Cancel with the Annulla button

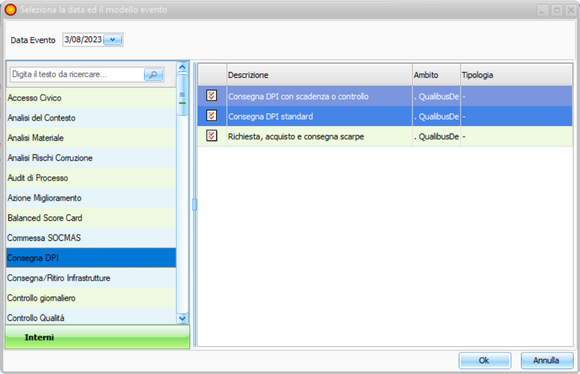(x=547, y=360)
